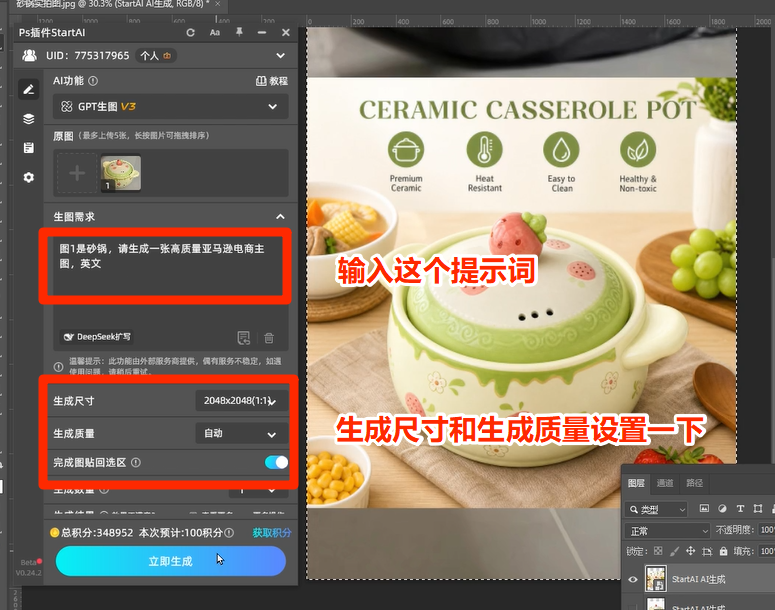
Task: Click the 填充 fill value field
Action: pyautogui.click(x=767, y=551)
